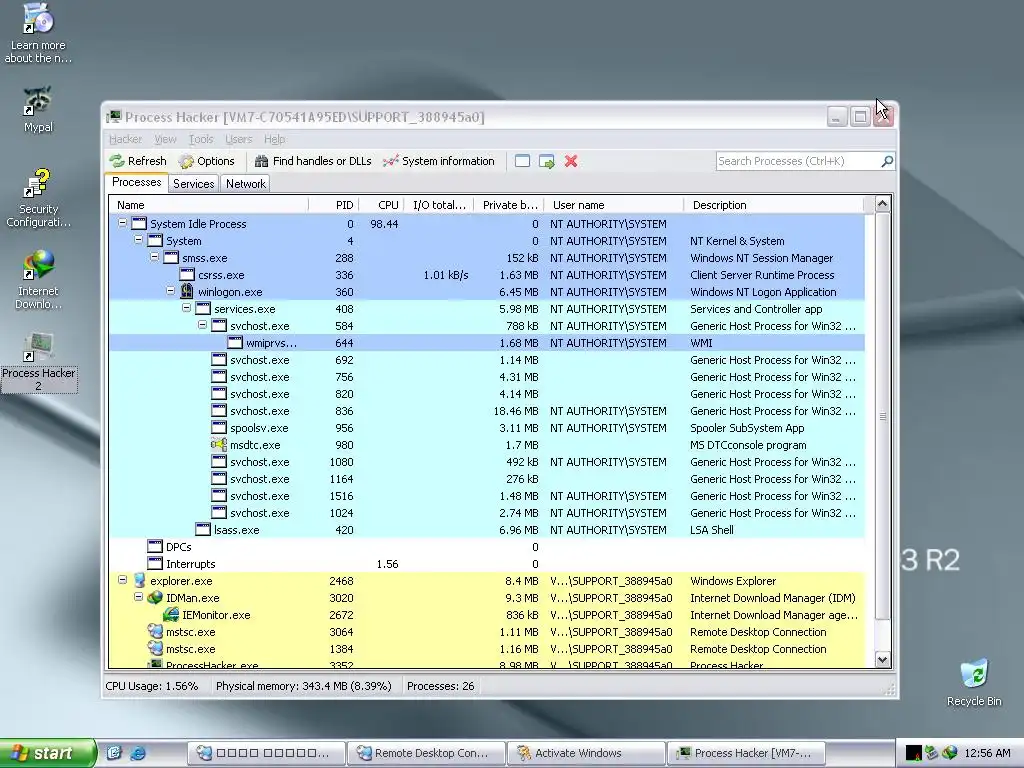Open the Mypal desktop shortcut
The image size is (1024, 768).
coord(38,110)
